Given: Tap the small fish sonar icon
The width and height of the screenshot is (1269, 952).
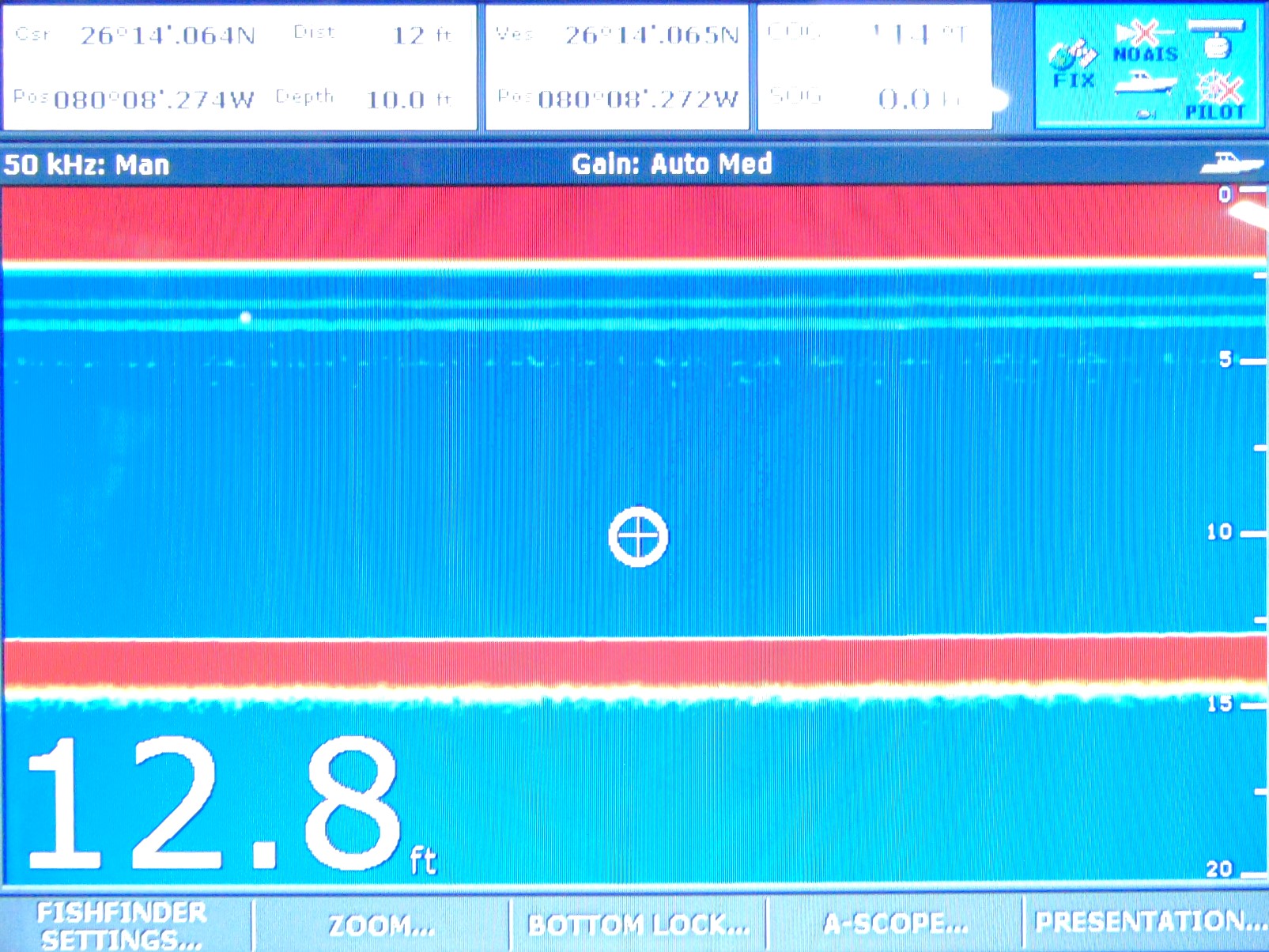Looking at the screenshot, I should (x=1144, y=115).
